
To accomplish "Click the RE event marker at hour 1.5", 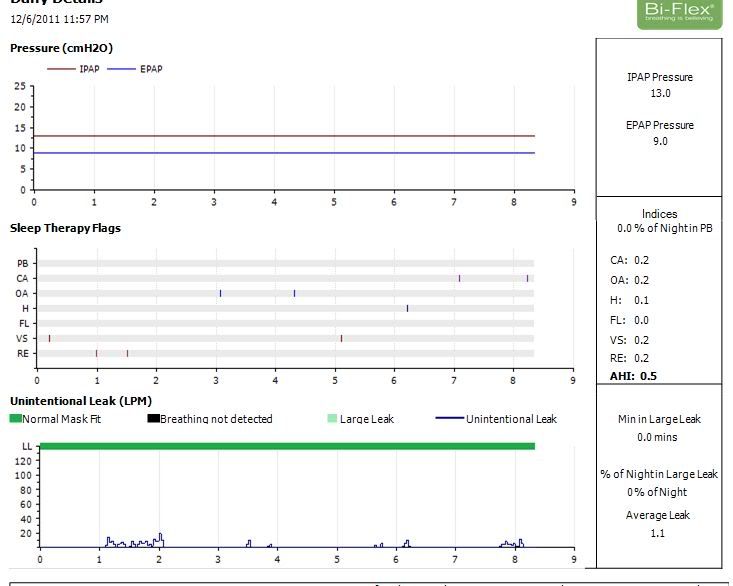I will coord(127,353).
